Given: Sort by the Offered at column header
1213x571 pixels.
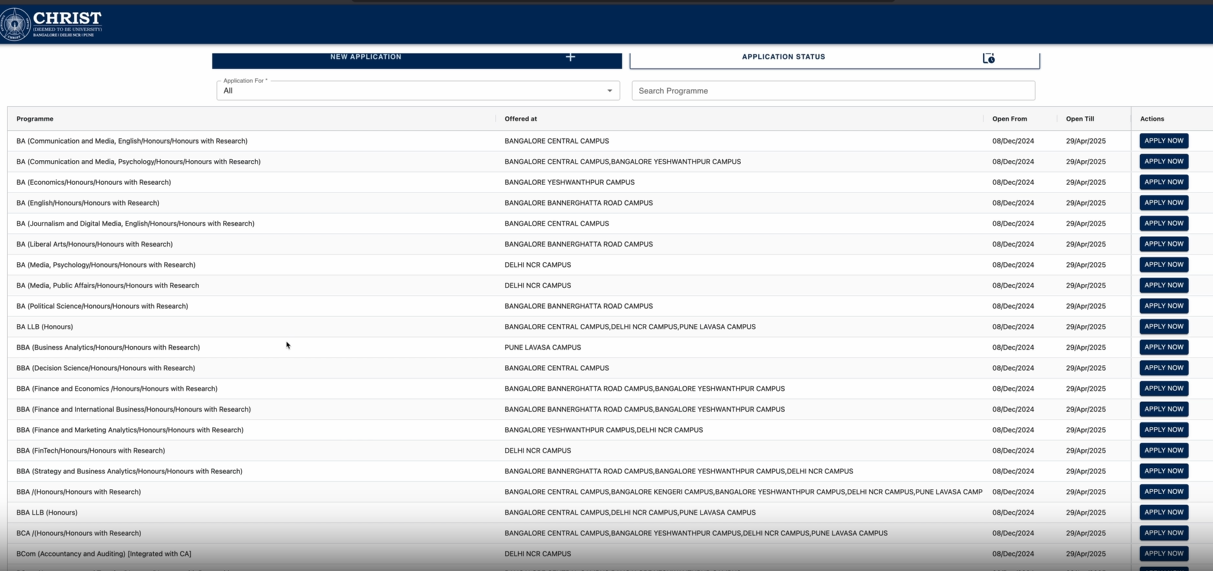Looking at the screenshot, I should click(520, 119).
